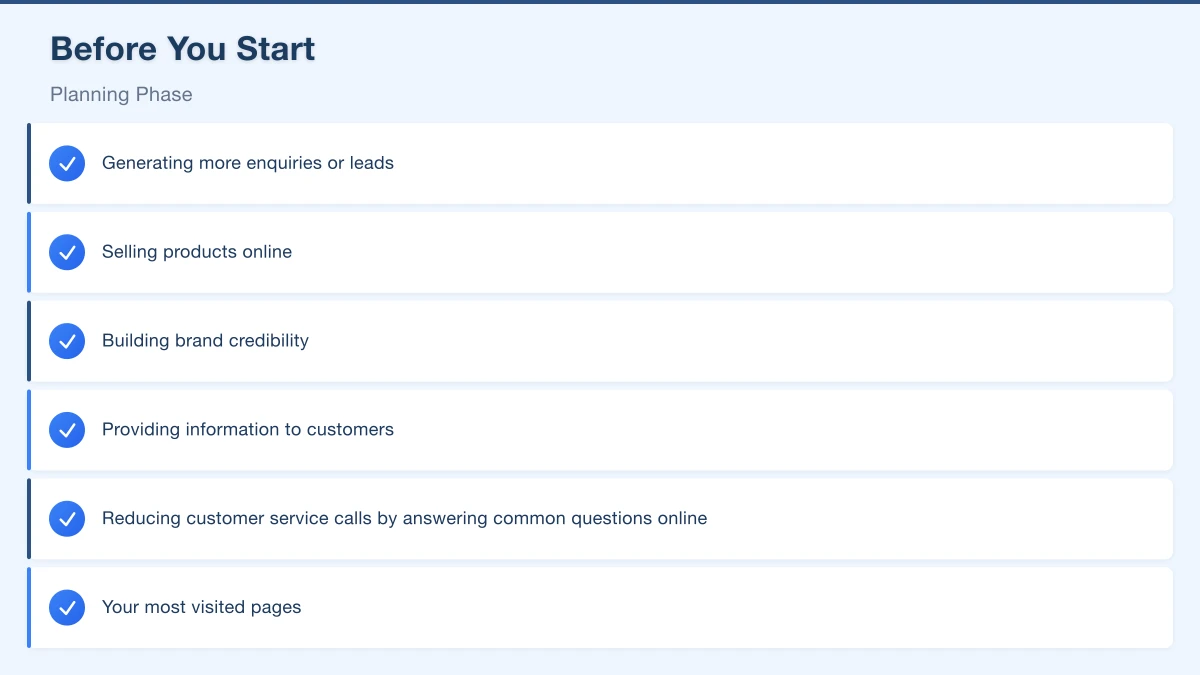Image resolution: width=1200 pixels, height=675 pixels.
Task: Click the accent bar of the Building brand card
Action: pos(29,341)
